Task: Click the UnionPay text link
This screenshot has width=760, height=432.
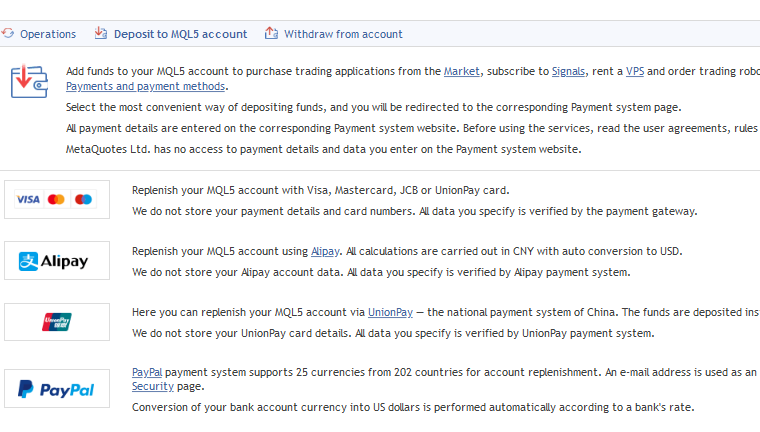Action: [x=390, y=312]
